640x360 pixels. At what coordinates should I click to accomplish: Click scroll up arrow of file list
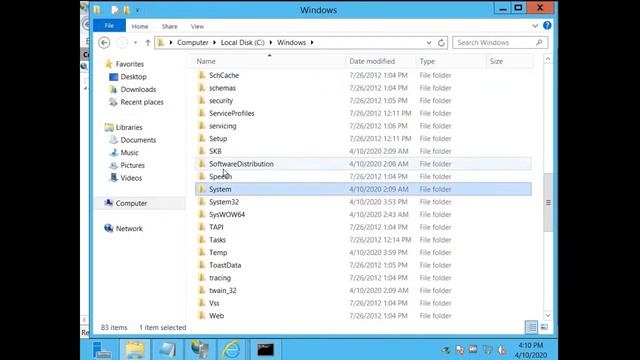coord(548,59)
